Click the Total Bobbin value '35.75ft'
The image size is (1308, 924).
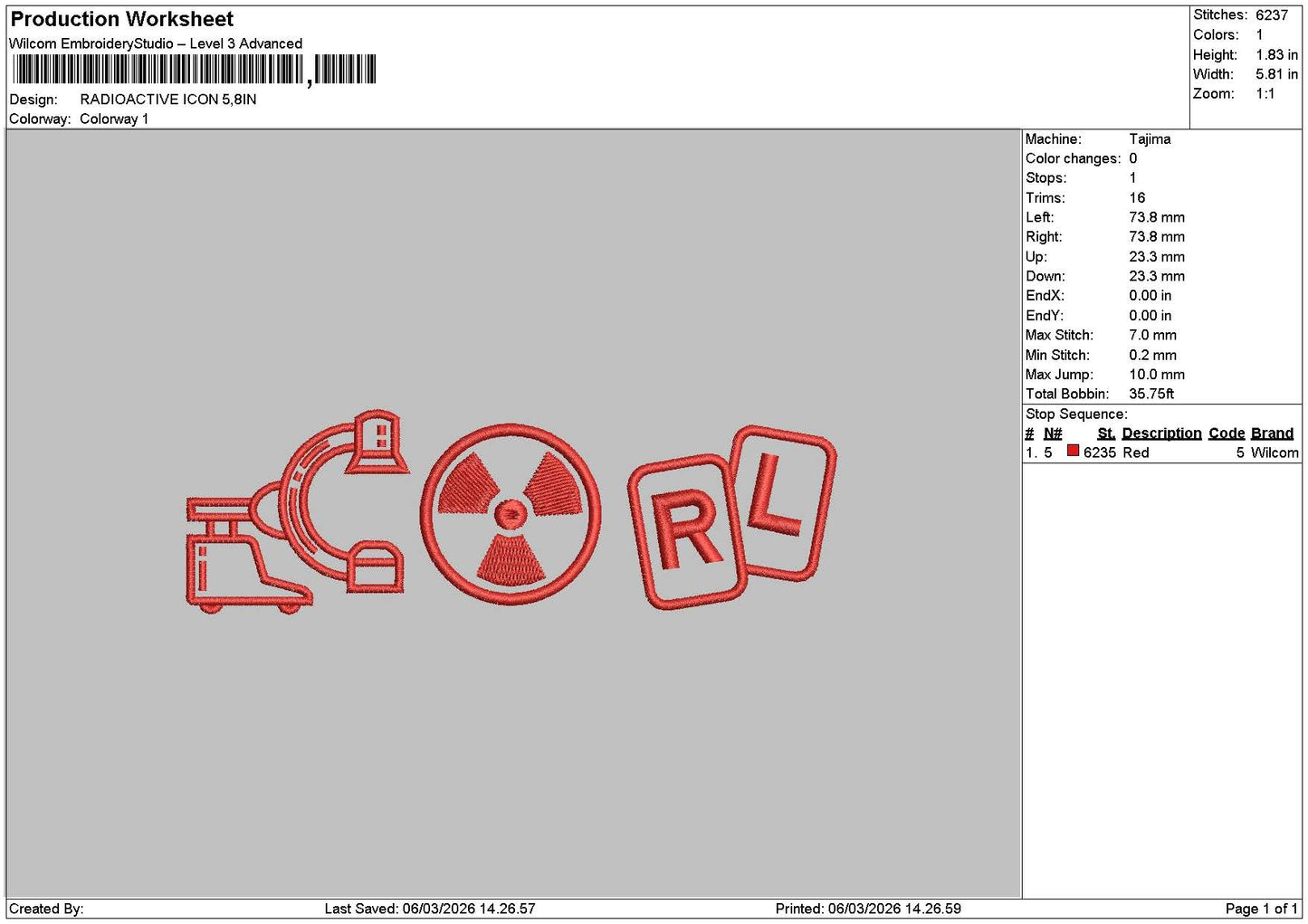[x=1151, y=394]
